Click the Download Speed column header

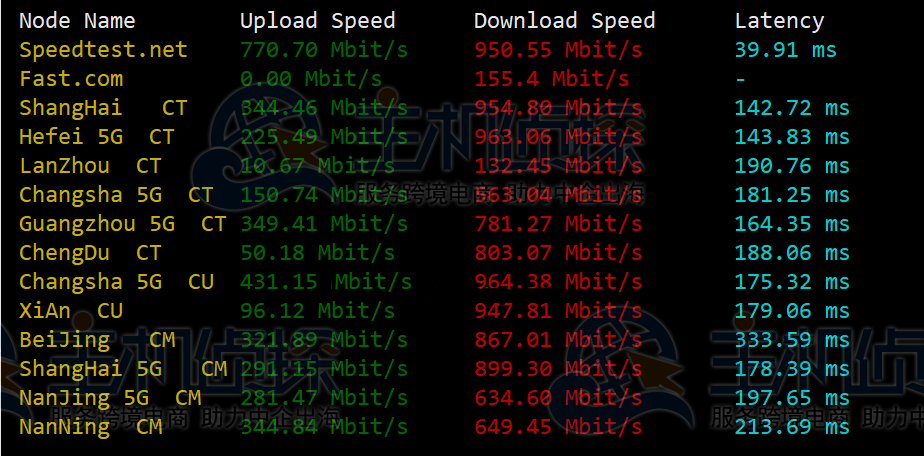(565, 21)
